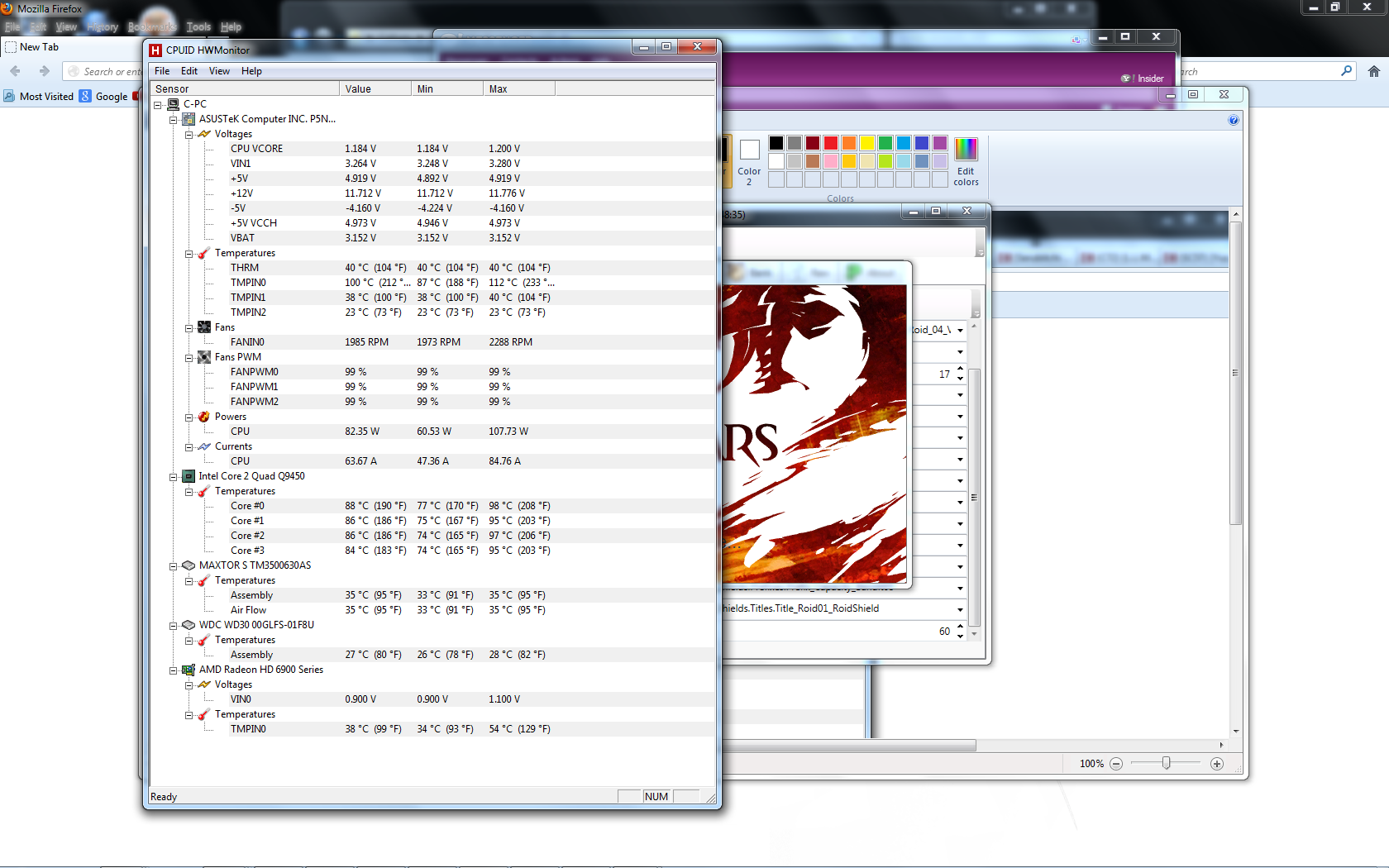
Task: Click the HWMonitor title bar logo icon
Action: 155,50
